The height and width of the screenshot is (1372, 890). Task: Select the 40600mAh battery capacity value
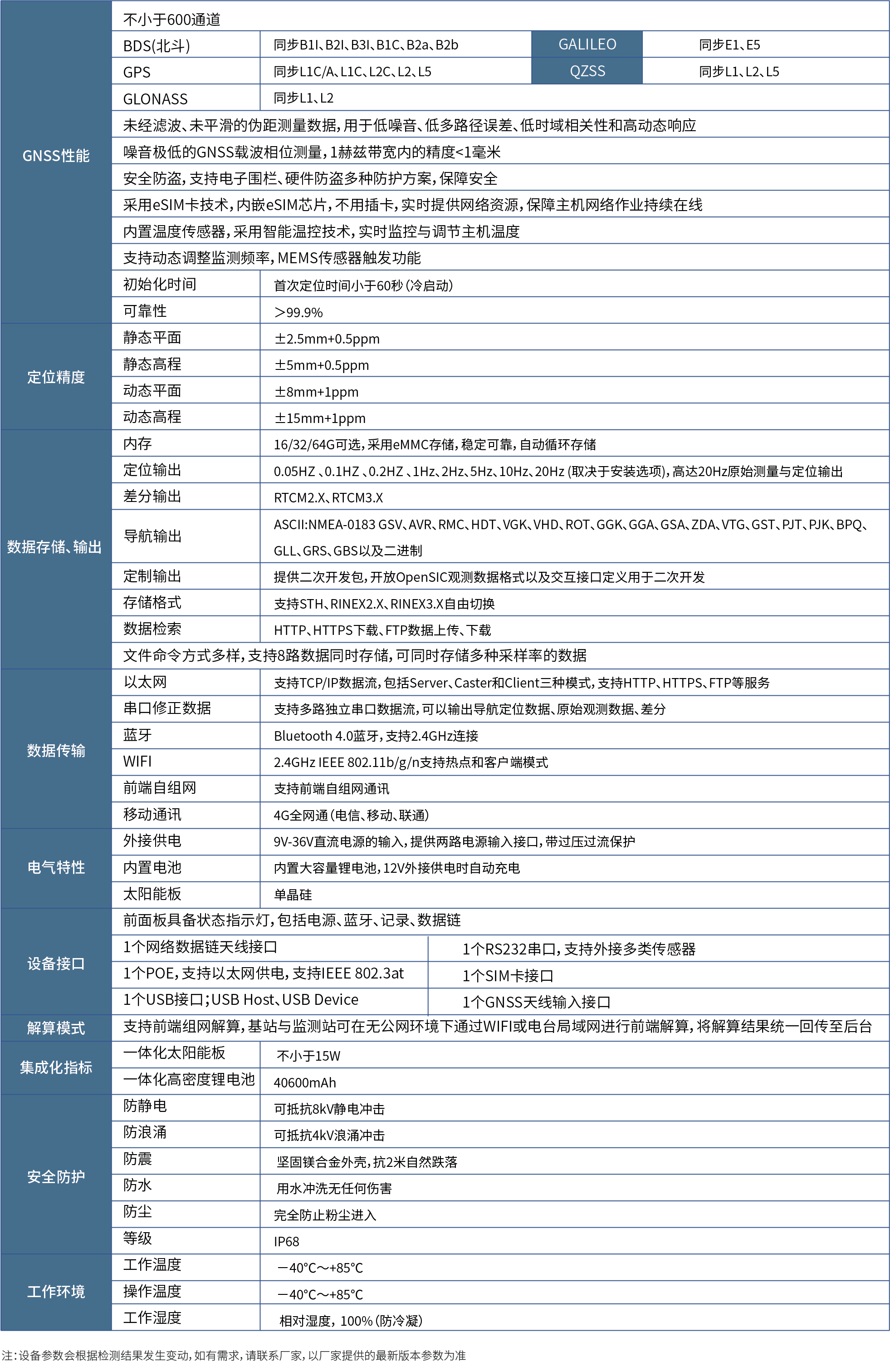[305, 1082]
